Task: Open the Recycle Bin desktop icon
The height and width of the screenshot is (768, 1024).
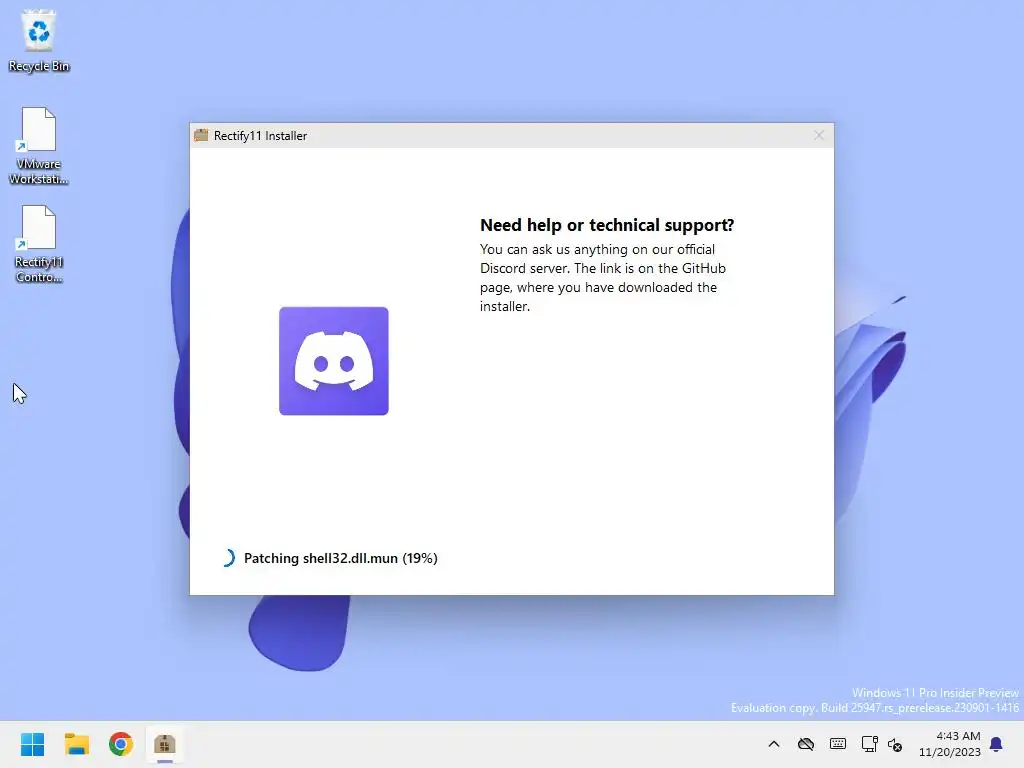Action: [x=39, y=40]
